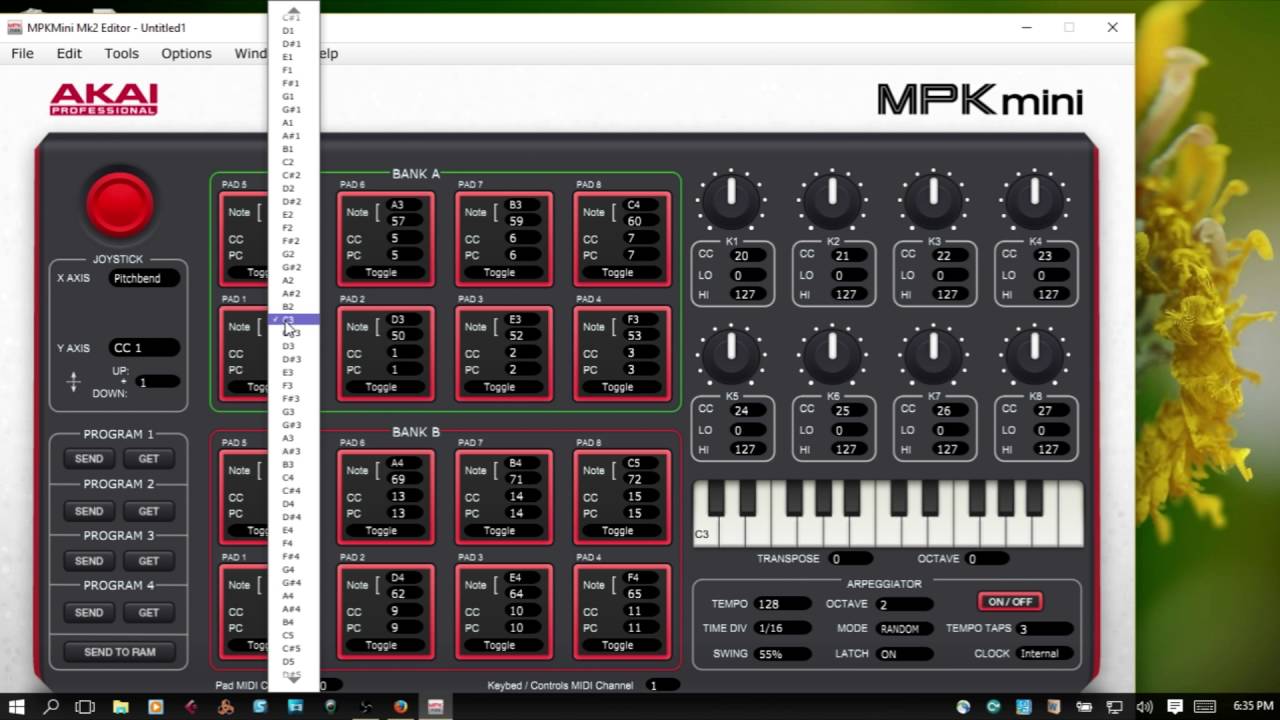The image size is (1280, 720).
Task: Open the File menu
Action: click(22, 54)
